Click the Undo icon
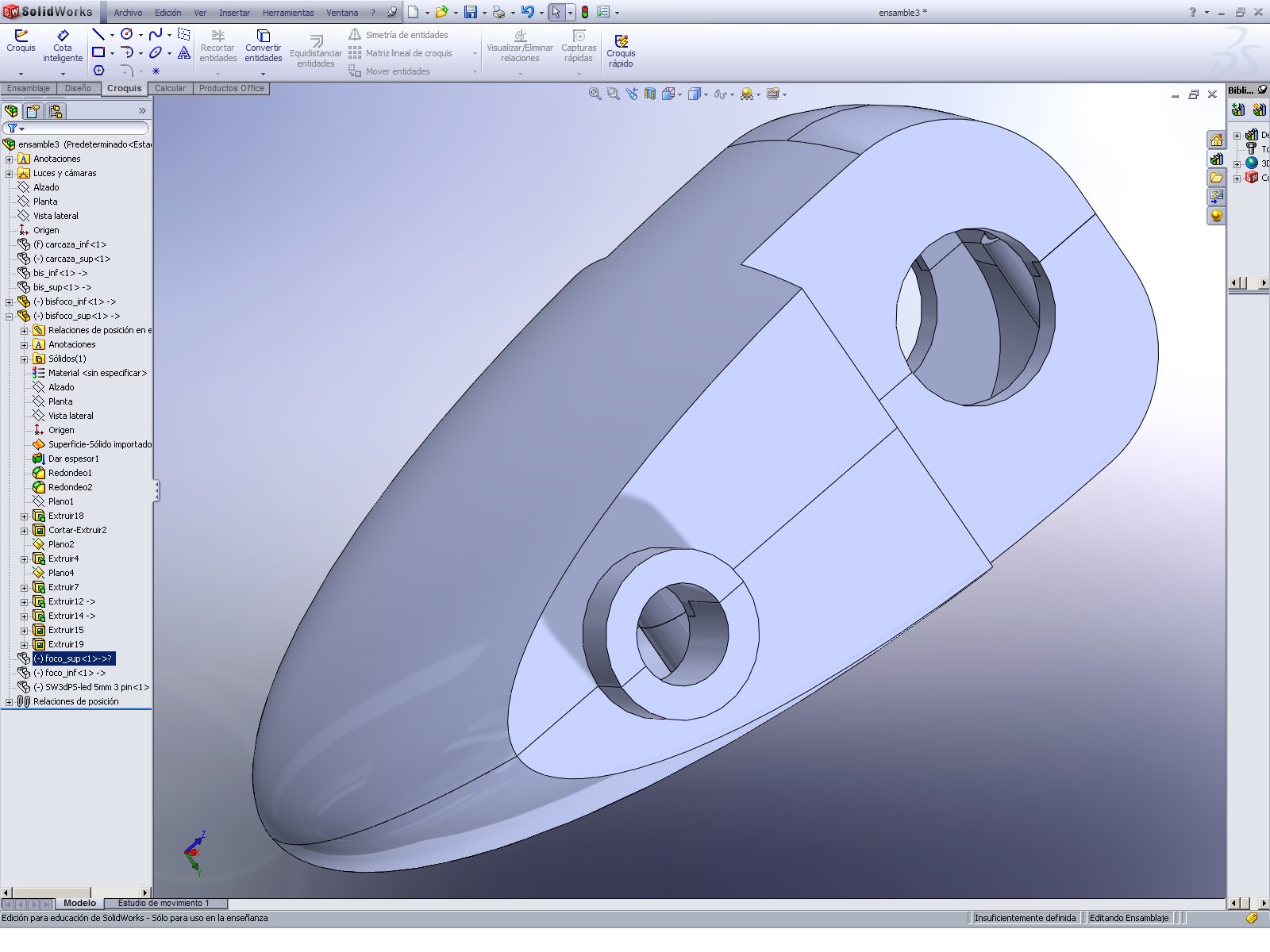This screenshot has height=952, width=1270. coord(527,12)
